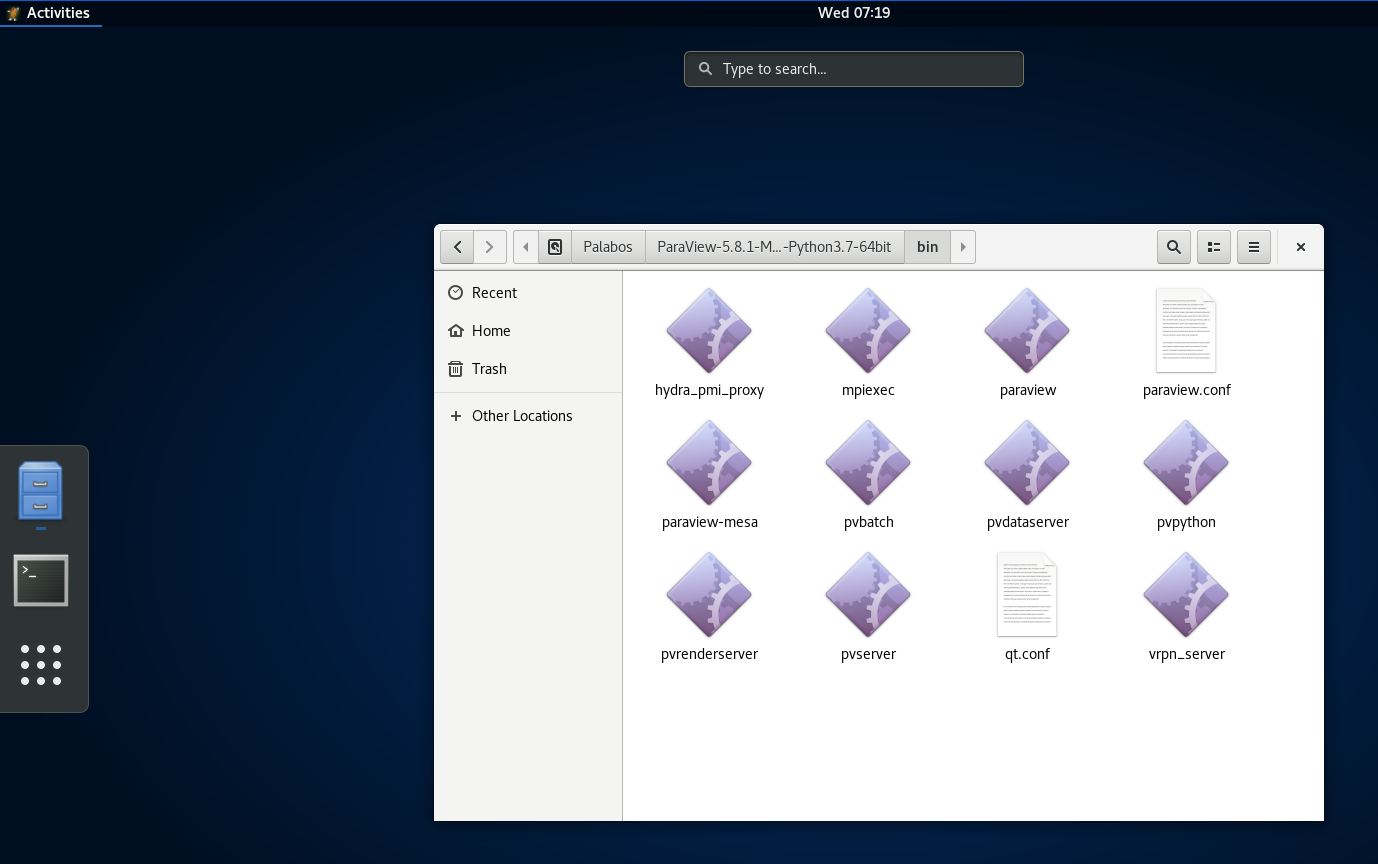
Task: Open search in file manager toolbar
Action: pos(1174,247)
